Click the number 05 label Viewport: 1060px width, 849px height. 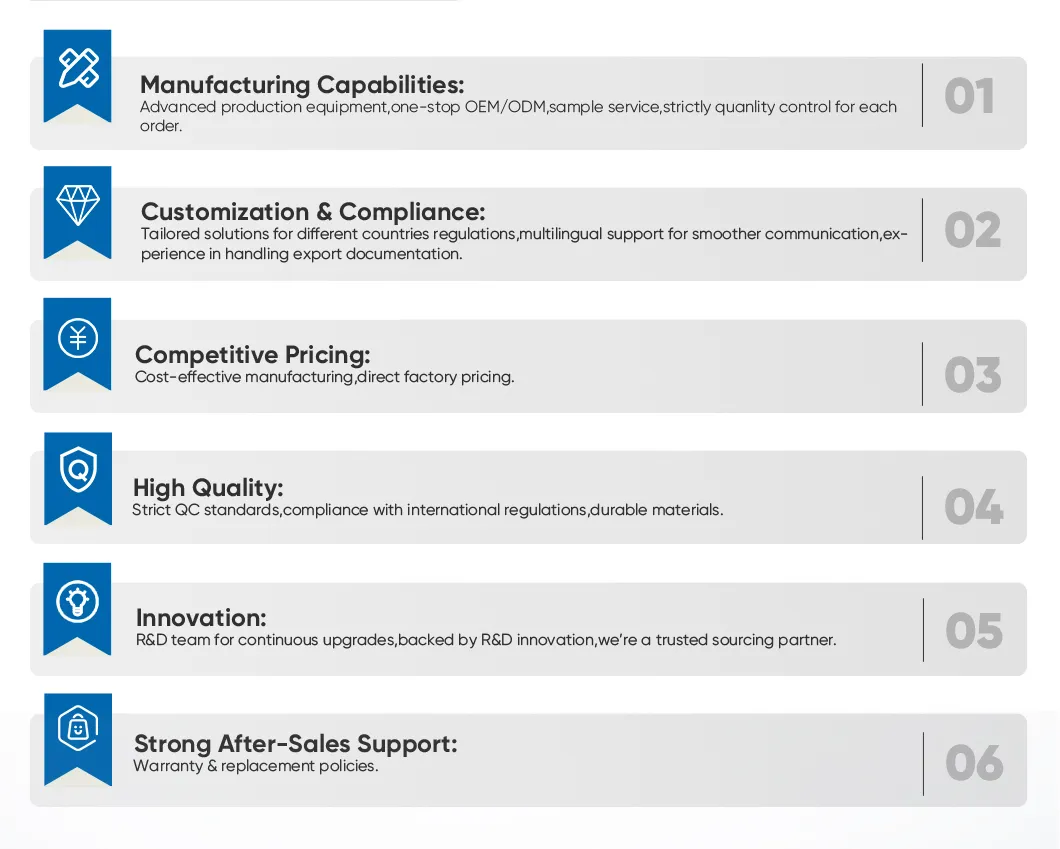click(973, 631)
